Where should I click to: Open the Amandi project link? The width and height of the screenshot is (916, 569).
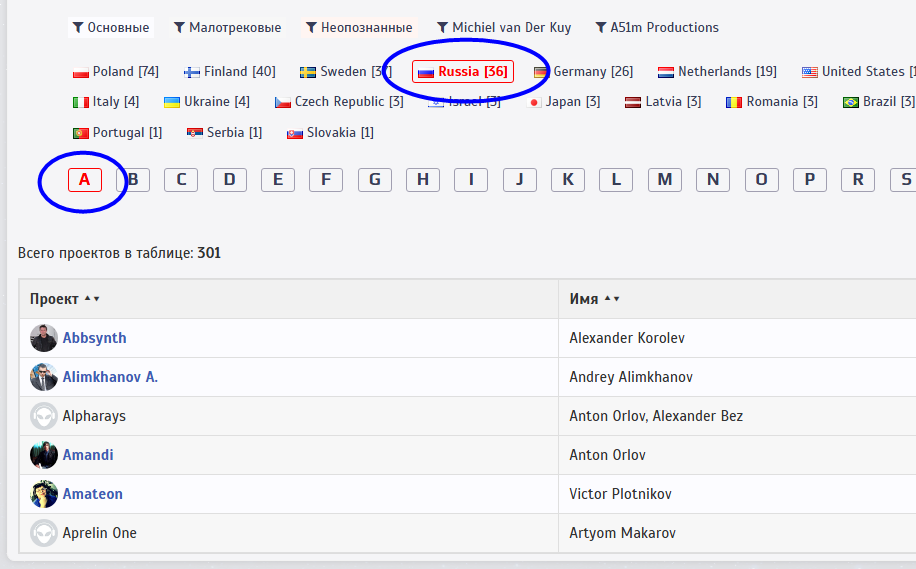(88, 455)
